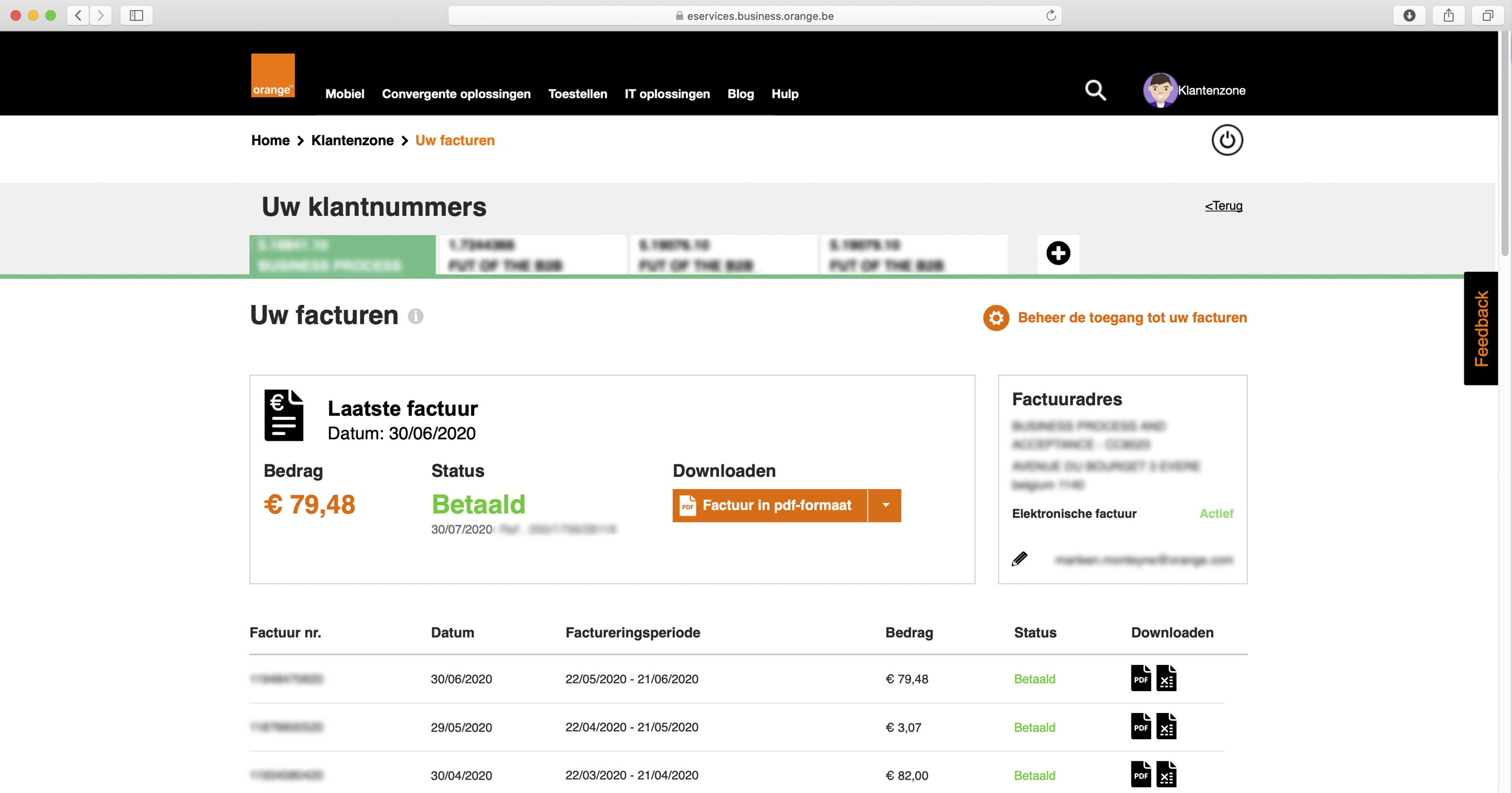Image resolution: width=1512 pixels, height=793 pixels.
Task: Open the search magnifier icon
Action: point(1095,91)
